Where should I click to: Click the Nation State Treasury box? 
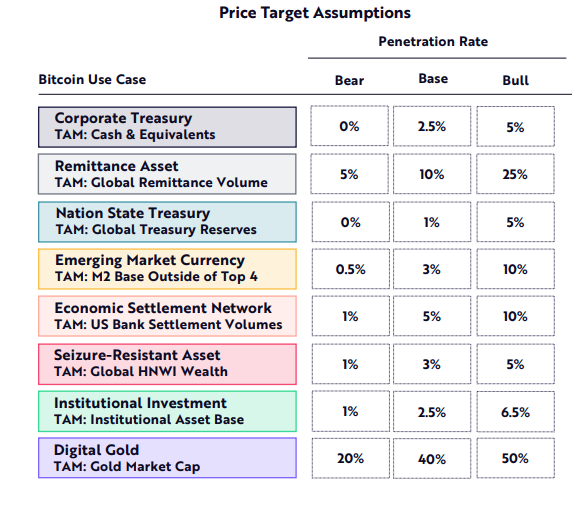[x=167, y=222]
